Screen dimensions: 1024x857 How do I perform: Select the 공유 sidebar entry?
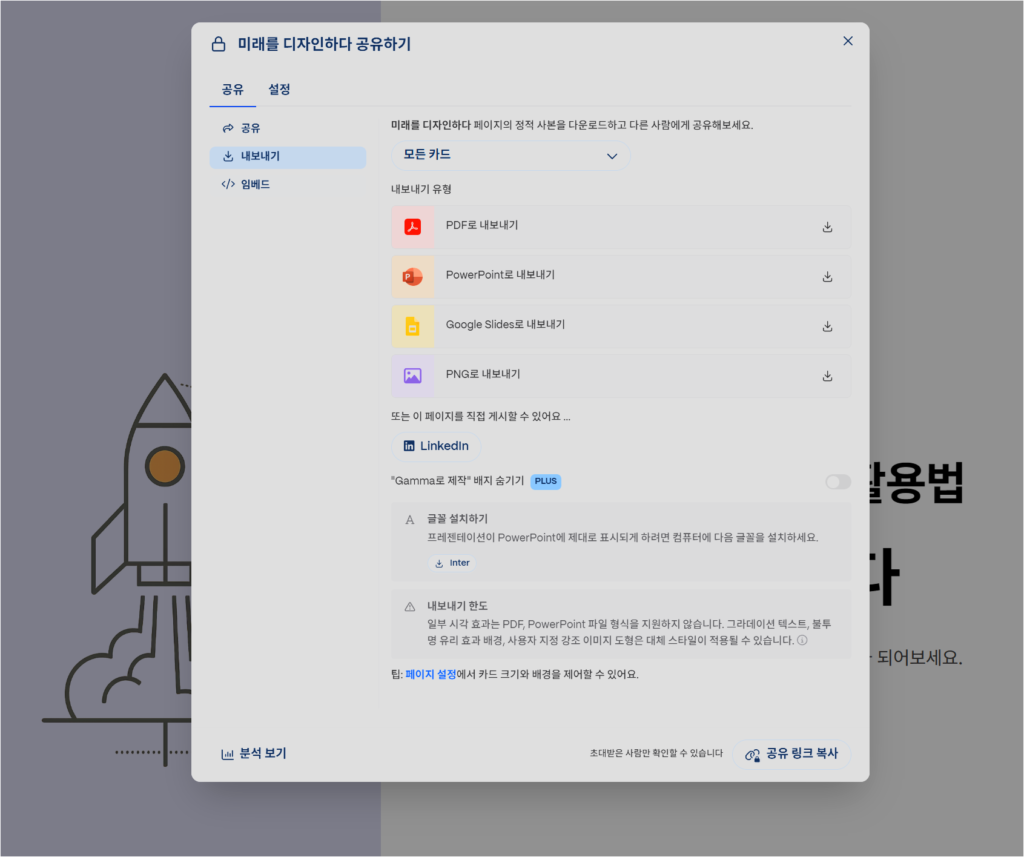[247, 127]
